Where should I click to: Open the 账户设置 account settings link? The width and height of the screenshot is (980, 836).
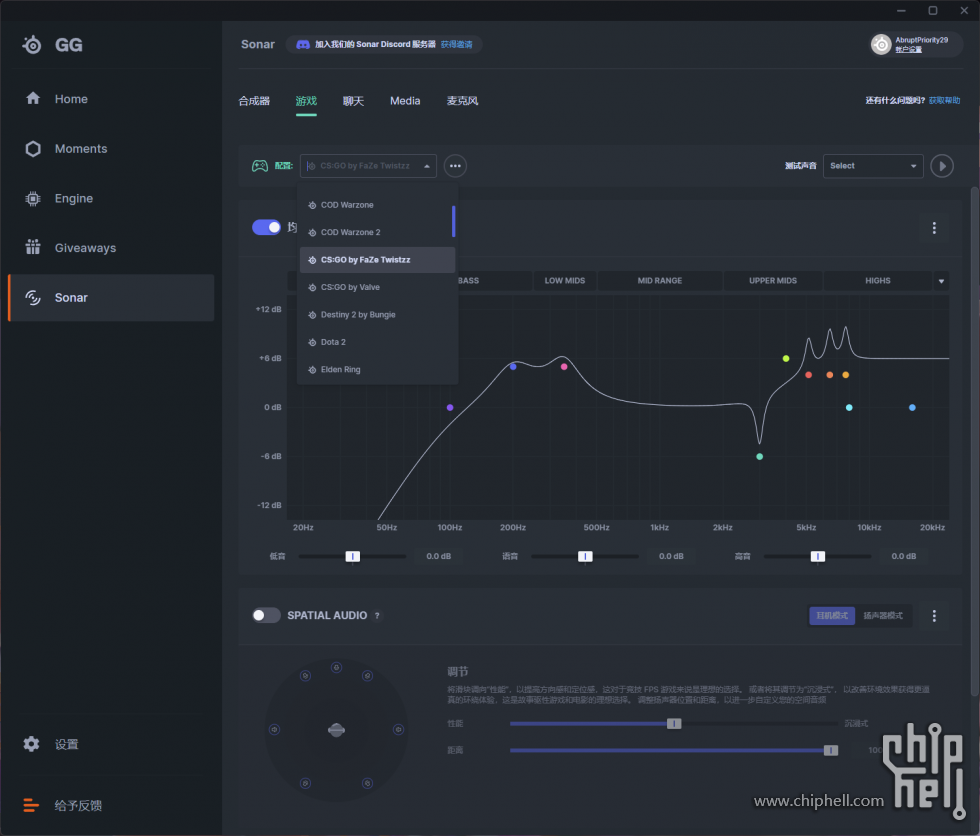pyautogui.click(x=908, y=49)
